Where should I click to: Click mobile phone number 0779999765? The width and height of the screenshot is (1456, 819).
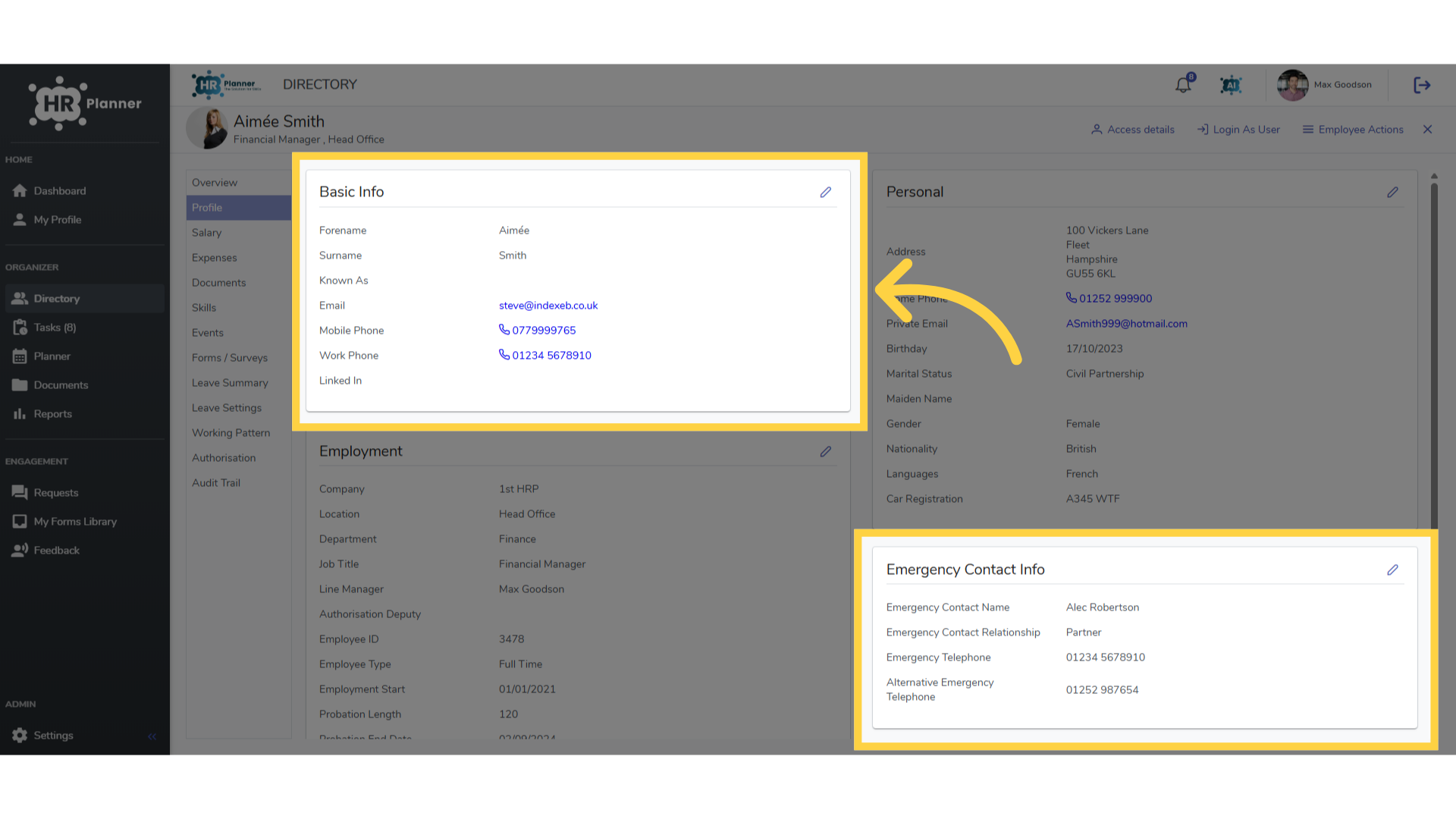point(538,331)
